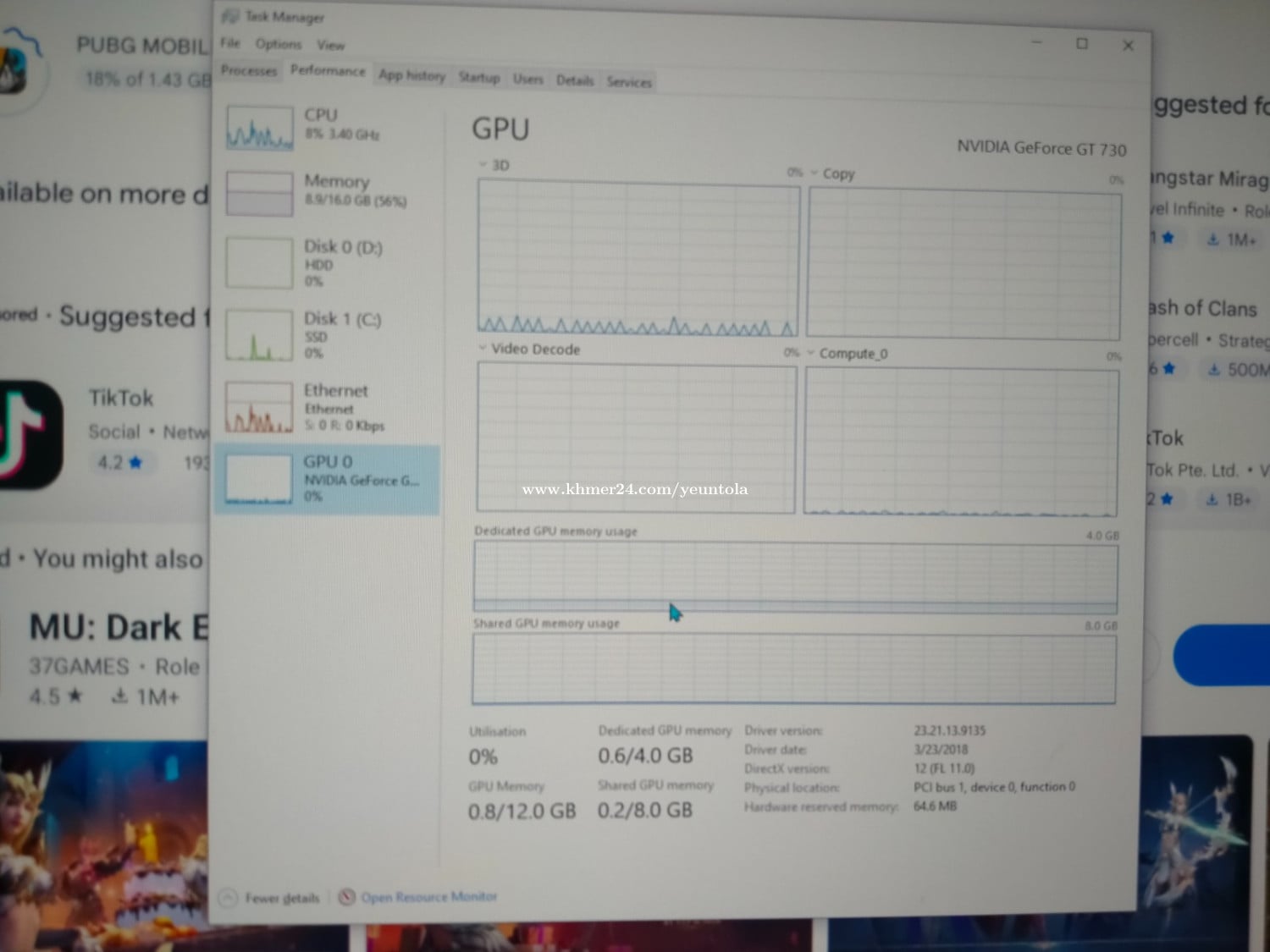
Task: Click the Shared GPU memory usage graph
Action: click(x=794, y=669)
